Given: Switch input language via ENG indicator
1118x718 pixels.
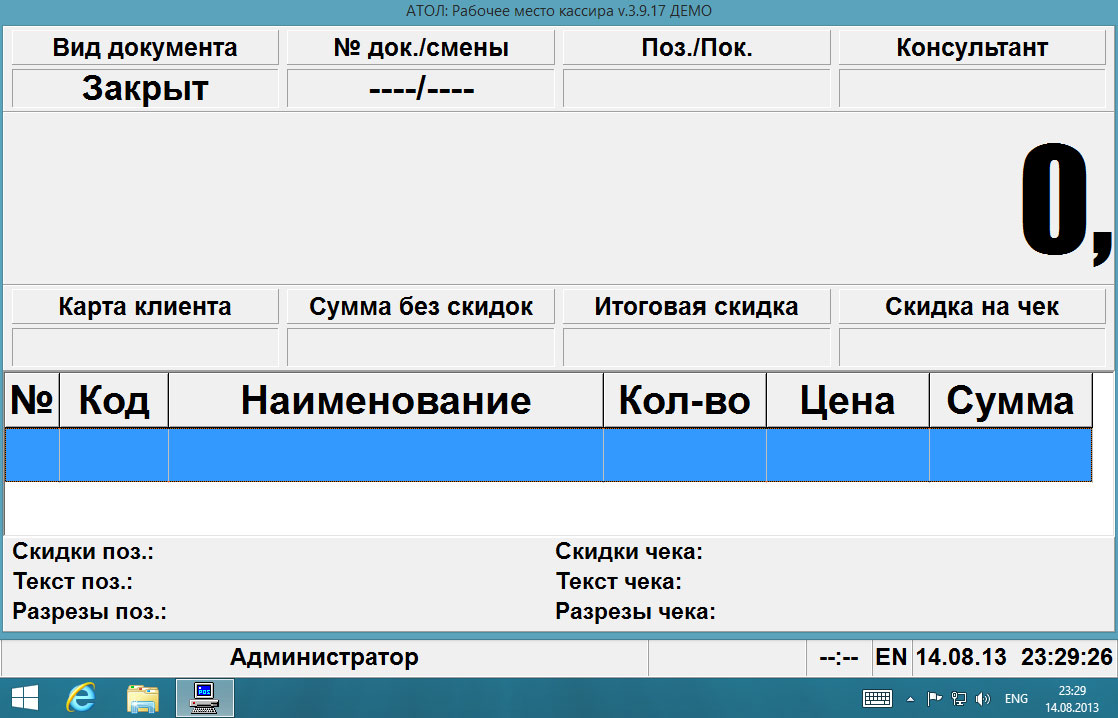Looking at the screenshot, I should coord(1016,698).
